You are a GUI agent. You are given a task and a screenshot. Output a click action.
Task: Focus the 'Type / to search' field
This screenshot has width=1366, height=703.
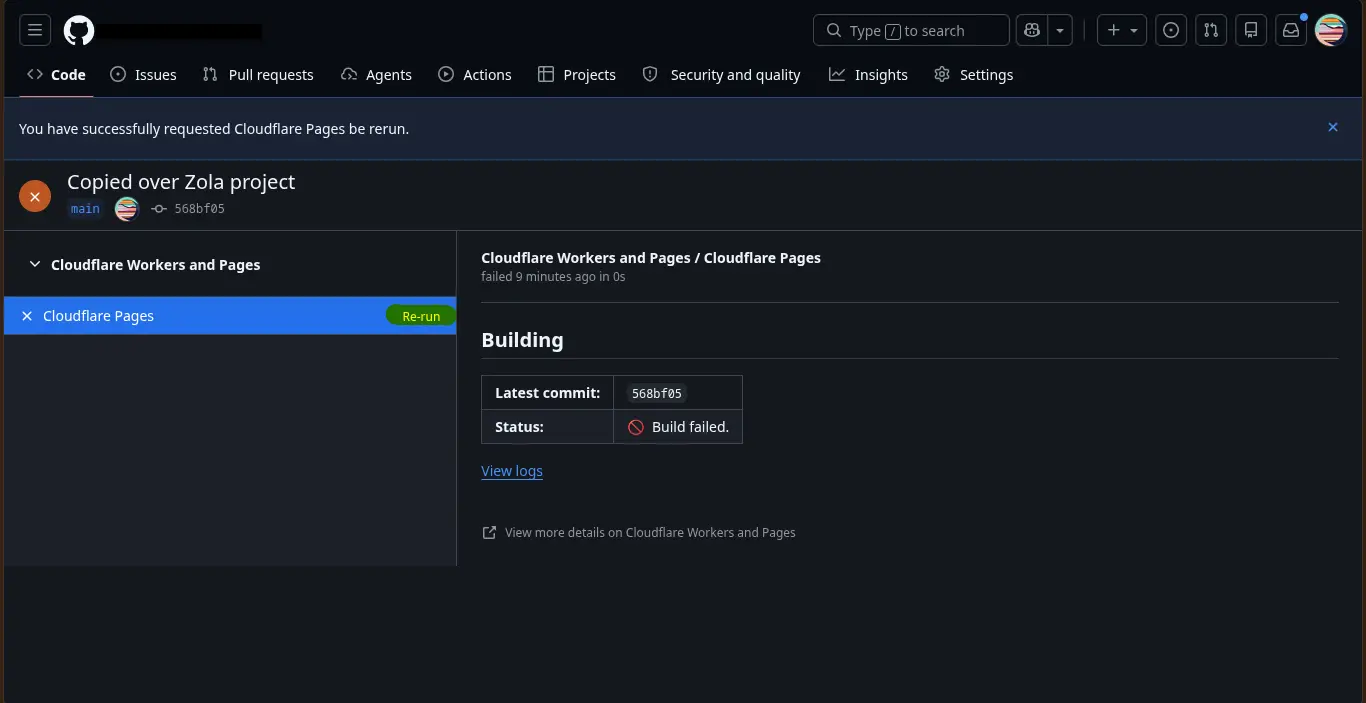[x=912, y=31]
